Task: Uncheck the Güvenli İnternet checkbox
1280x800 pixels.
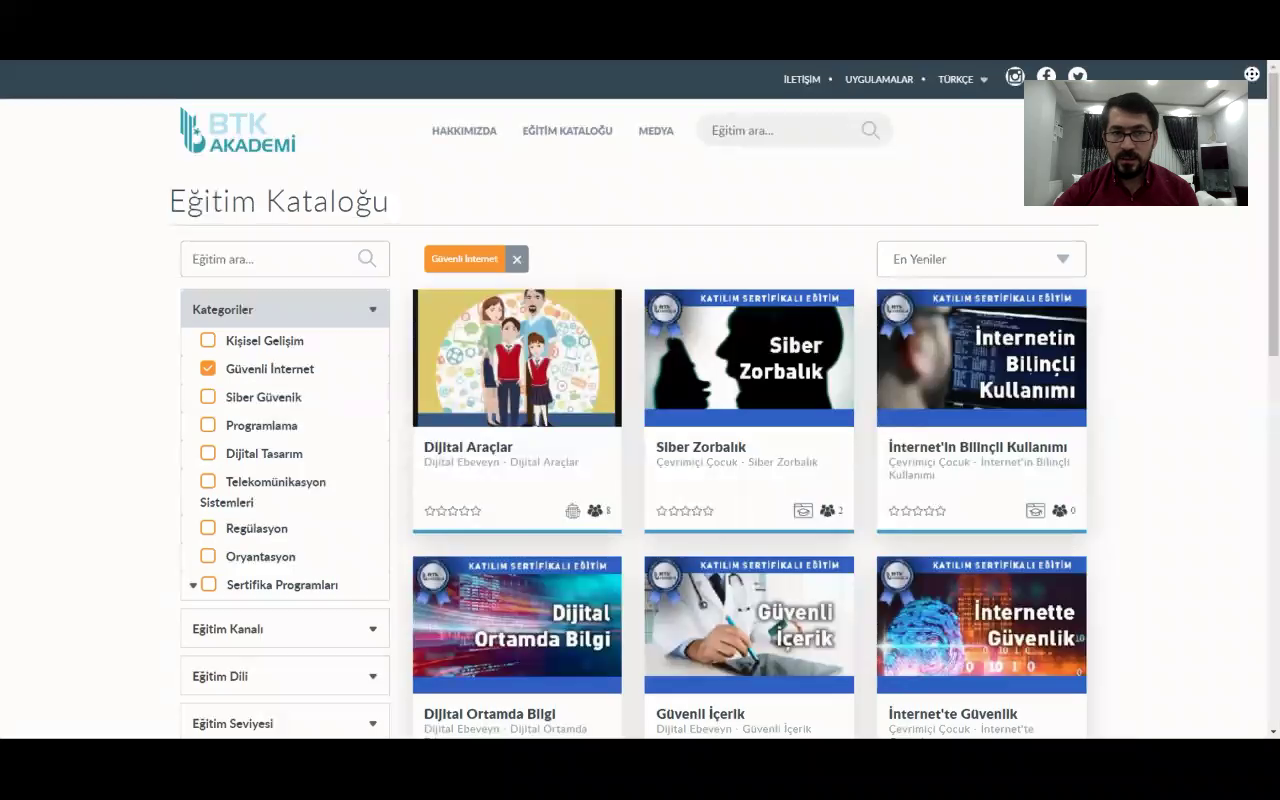Action: pos(208,368)
